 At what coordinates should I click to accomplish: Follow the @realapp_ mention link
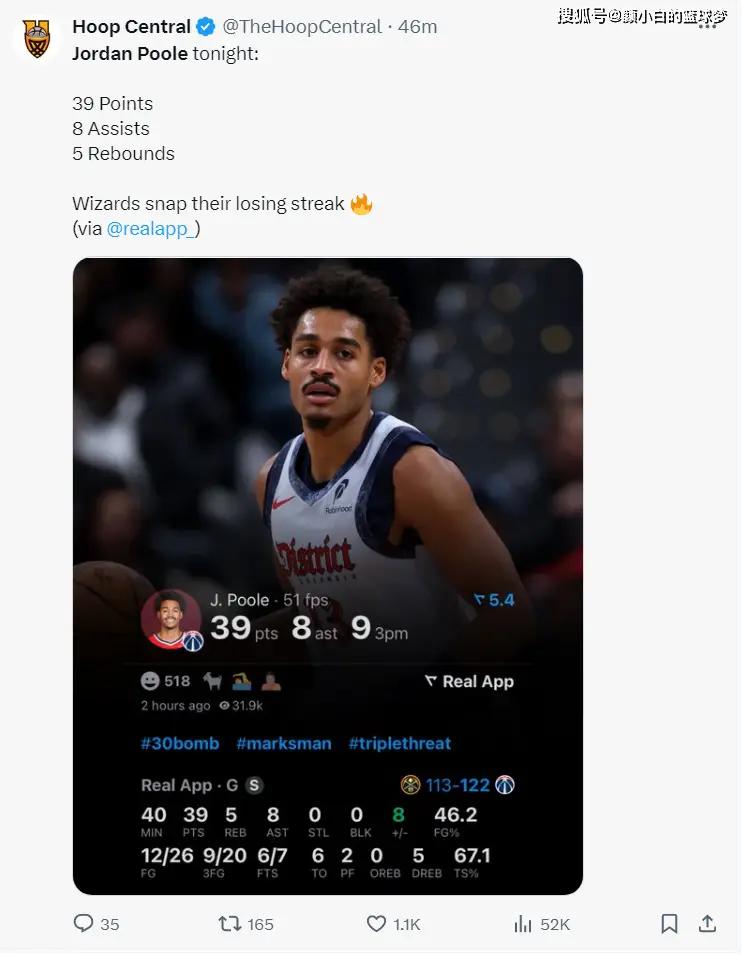pos(153,229)
